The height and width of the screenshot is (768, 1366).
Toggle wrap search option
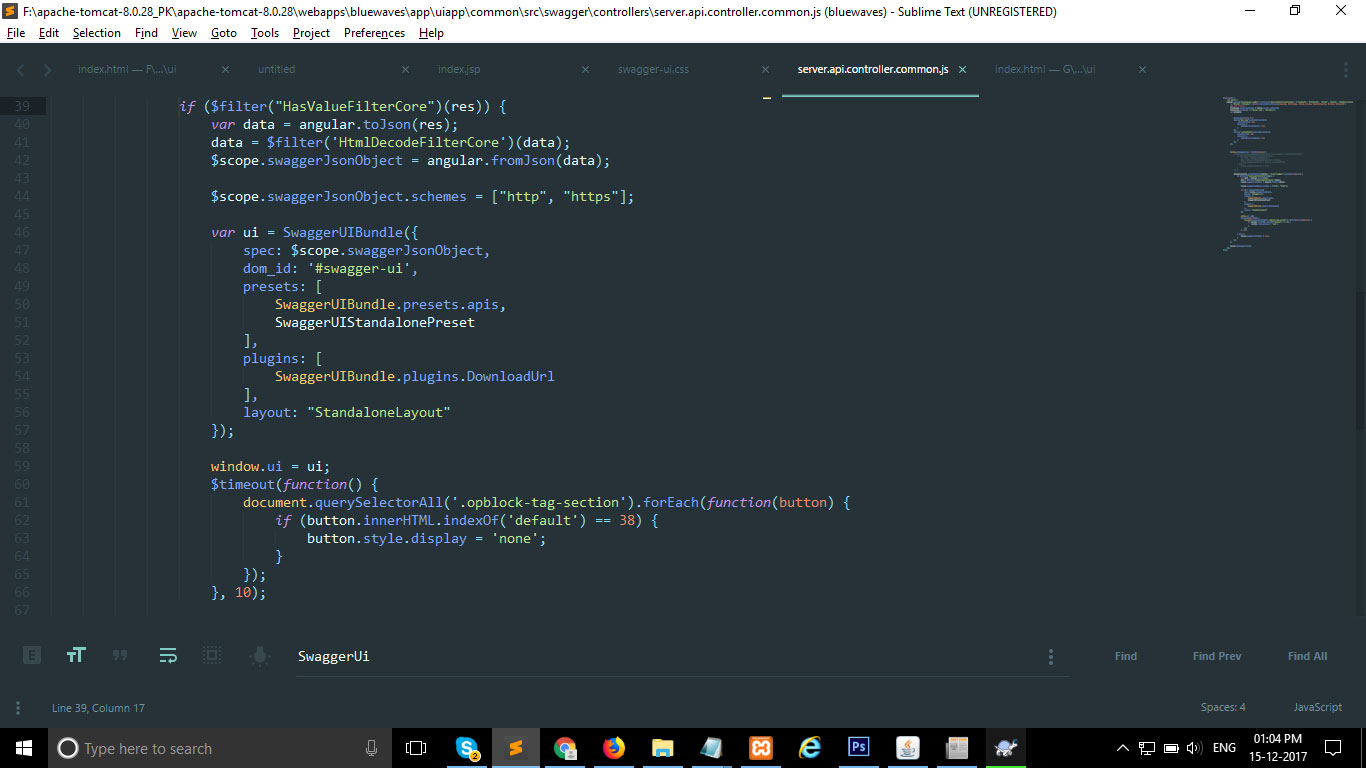(168, 655)
